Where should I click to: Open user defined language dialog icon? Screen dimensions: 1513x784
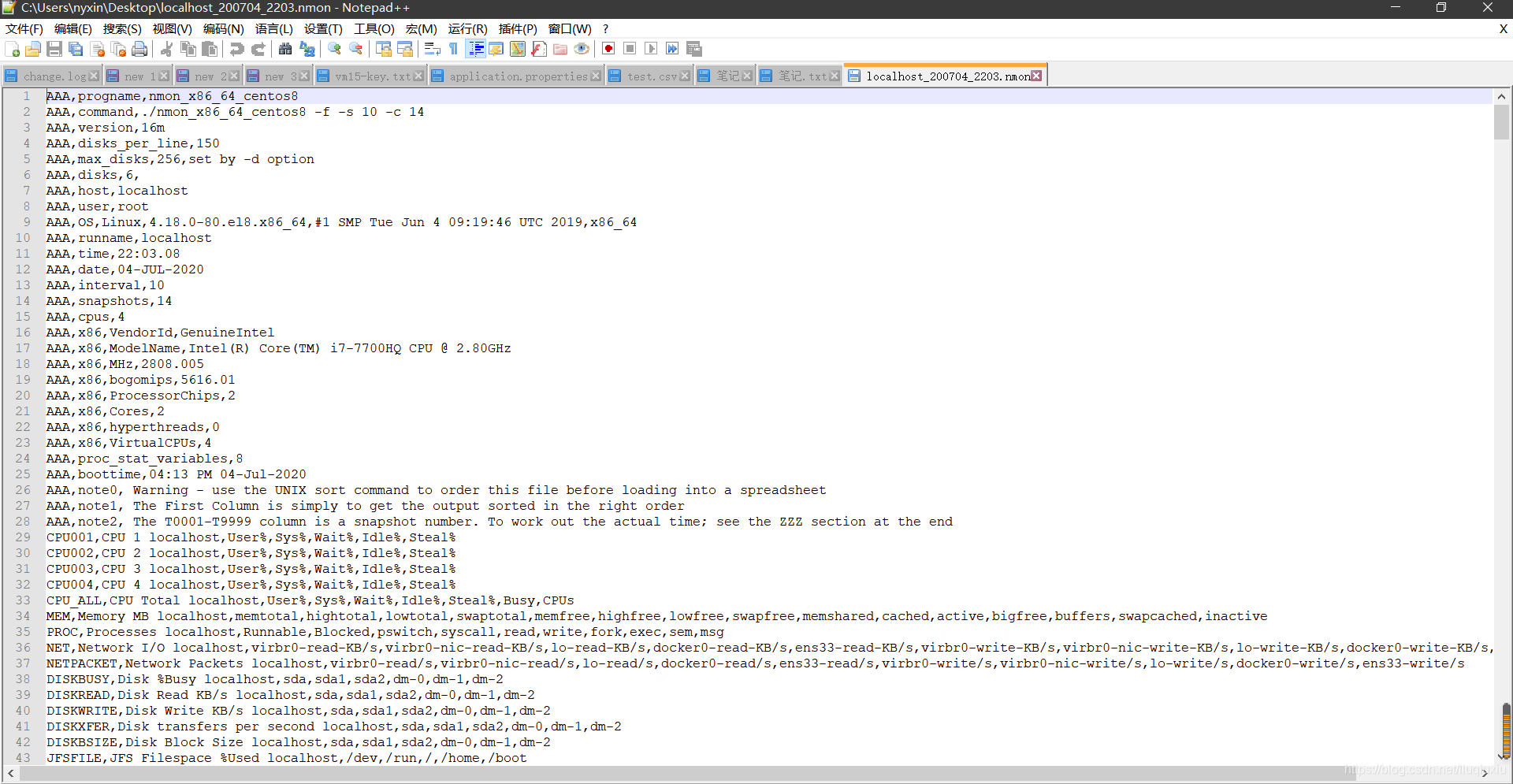[x=496, y=49]
